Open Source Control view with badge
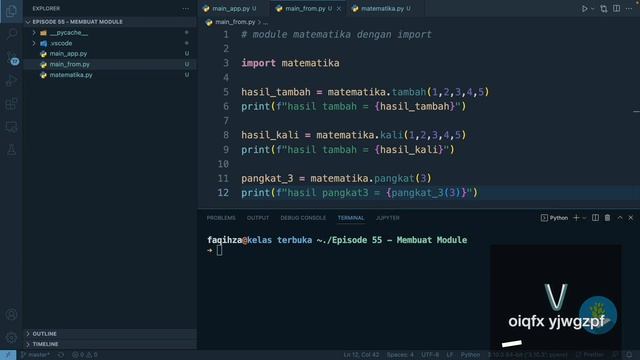 (11, 57)
